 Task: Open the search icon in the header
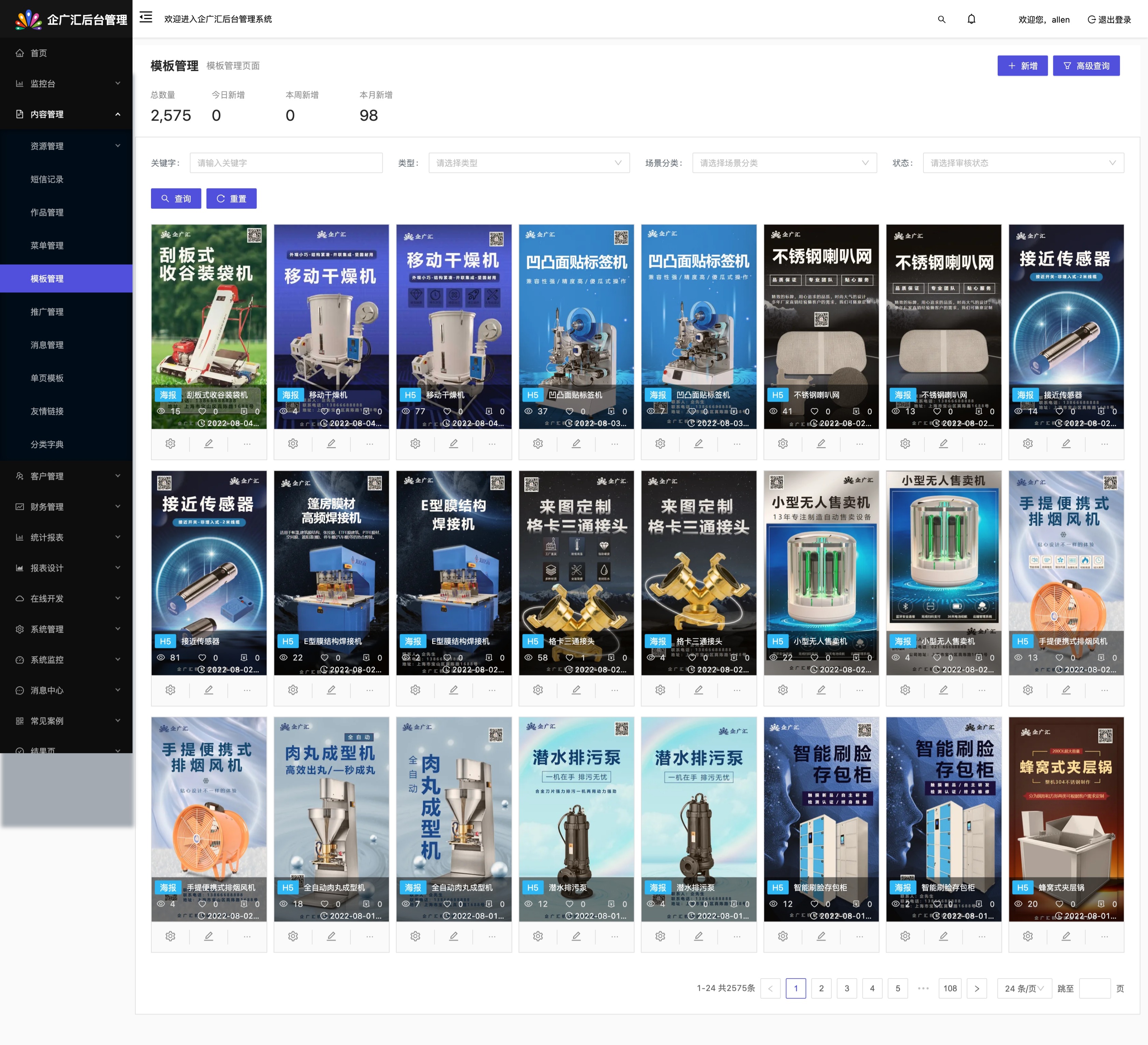tap(942, 19)
